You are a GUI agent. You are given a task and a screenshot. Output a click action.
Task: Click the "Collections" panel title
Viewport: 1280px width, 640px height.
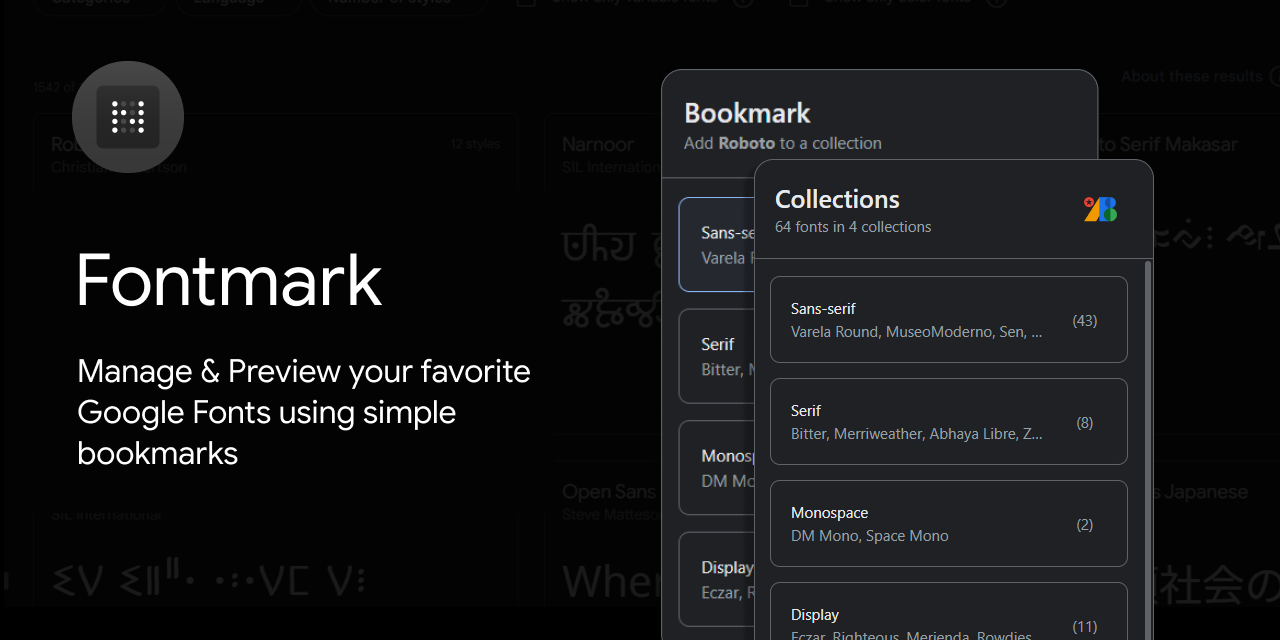[x=837, y=199]
